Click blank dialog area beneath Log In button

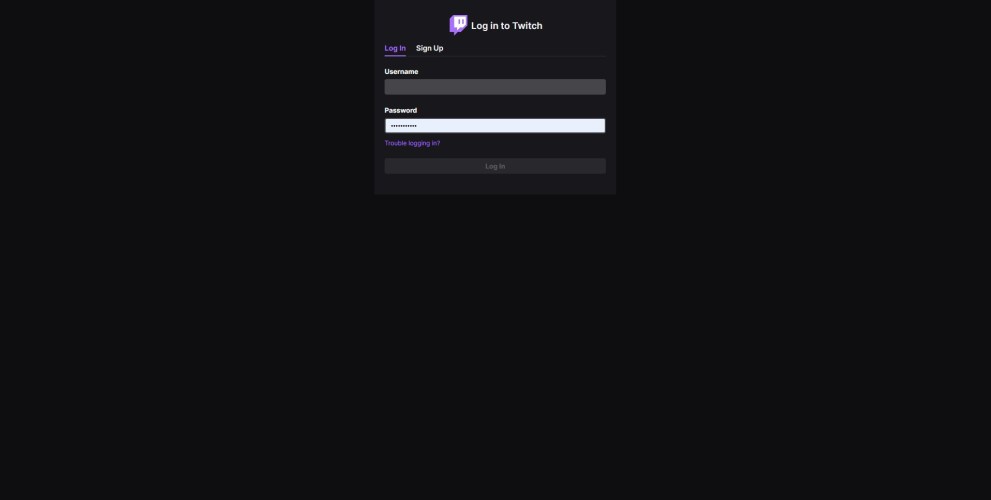[495, 184]
